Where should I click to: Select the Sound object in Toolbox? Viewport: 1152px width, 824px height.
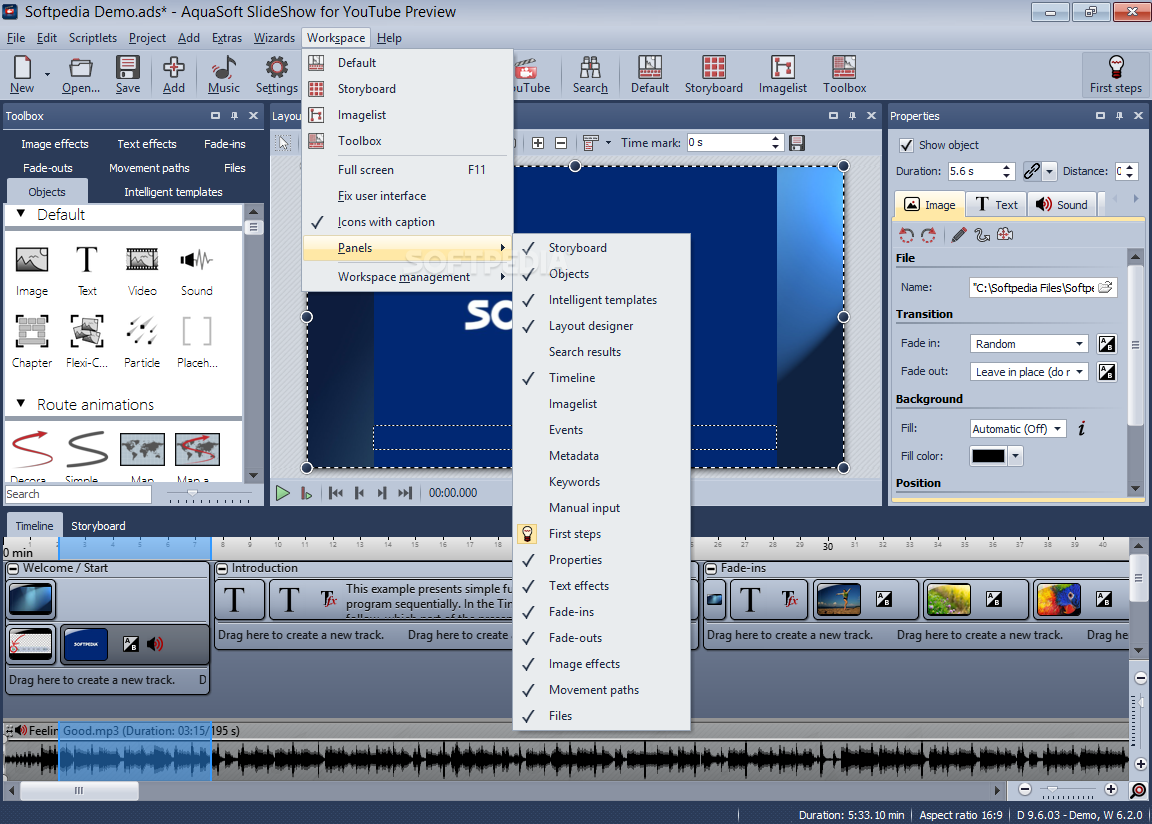(196, 271)
